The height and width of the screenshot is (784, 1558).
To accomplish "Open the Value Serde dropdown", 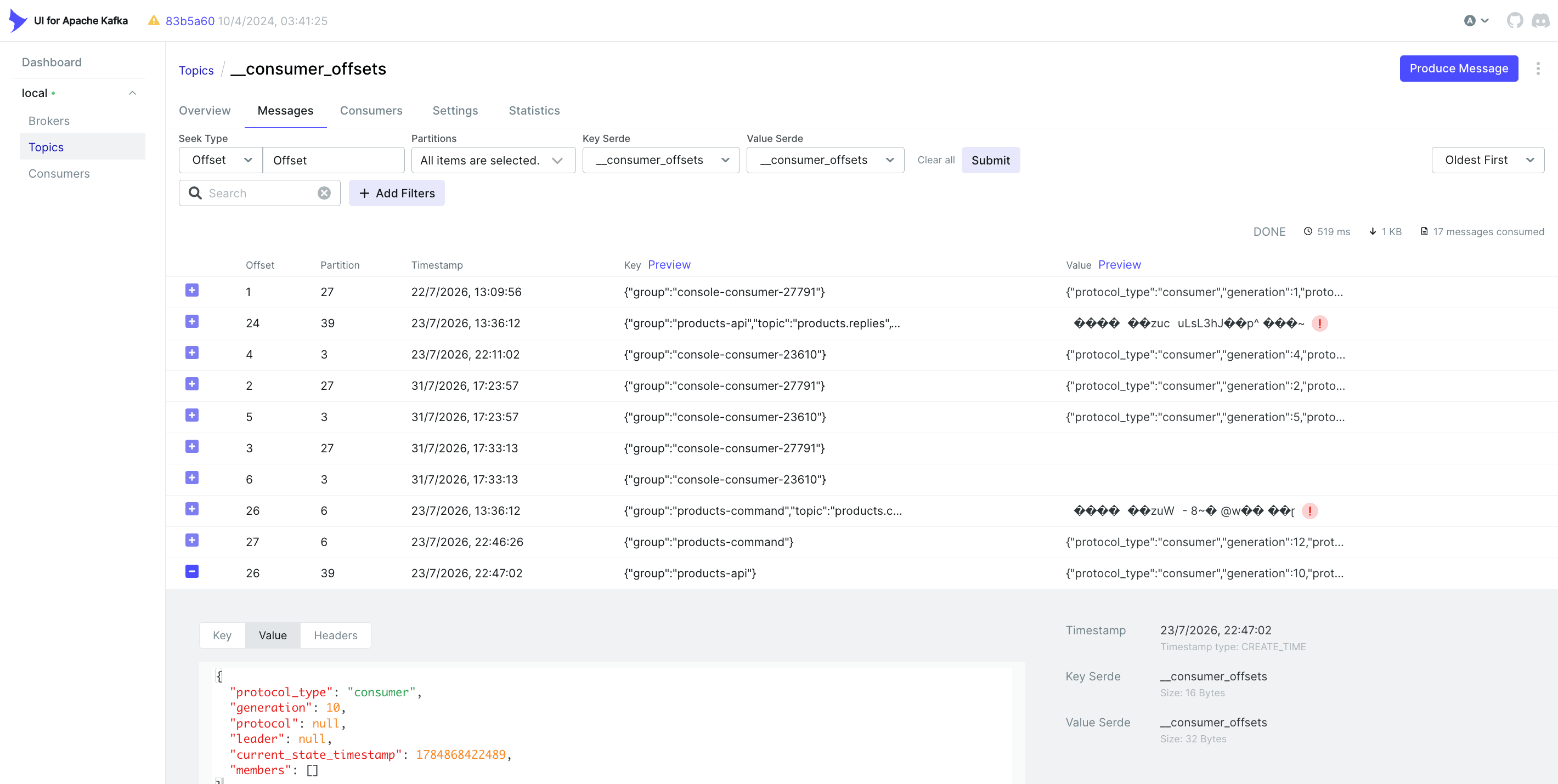I will click(x=825, y=160).
